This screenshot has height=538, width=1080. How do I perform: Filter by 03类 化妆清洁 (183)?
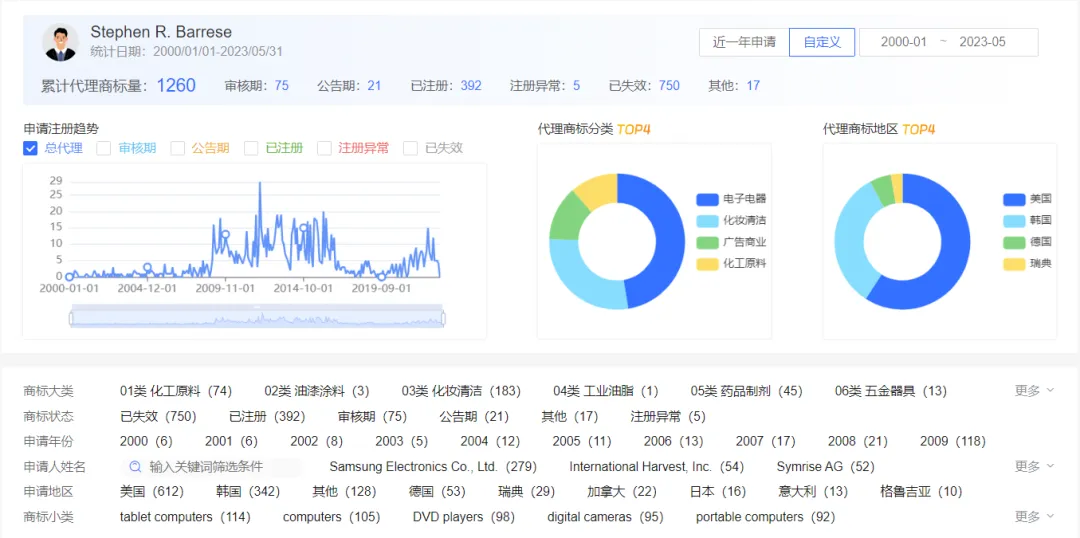pyautogui.click(x=461, y=391)
